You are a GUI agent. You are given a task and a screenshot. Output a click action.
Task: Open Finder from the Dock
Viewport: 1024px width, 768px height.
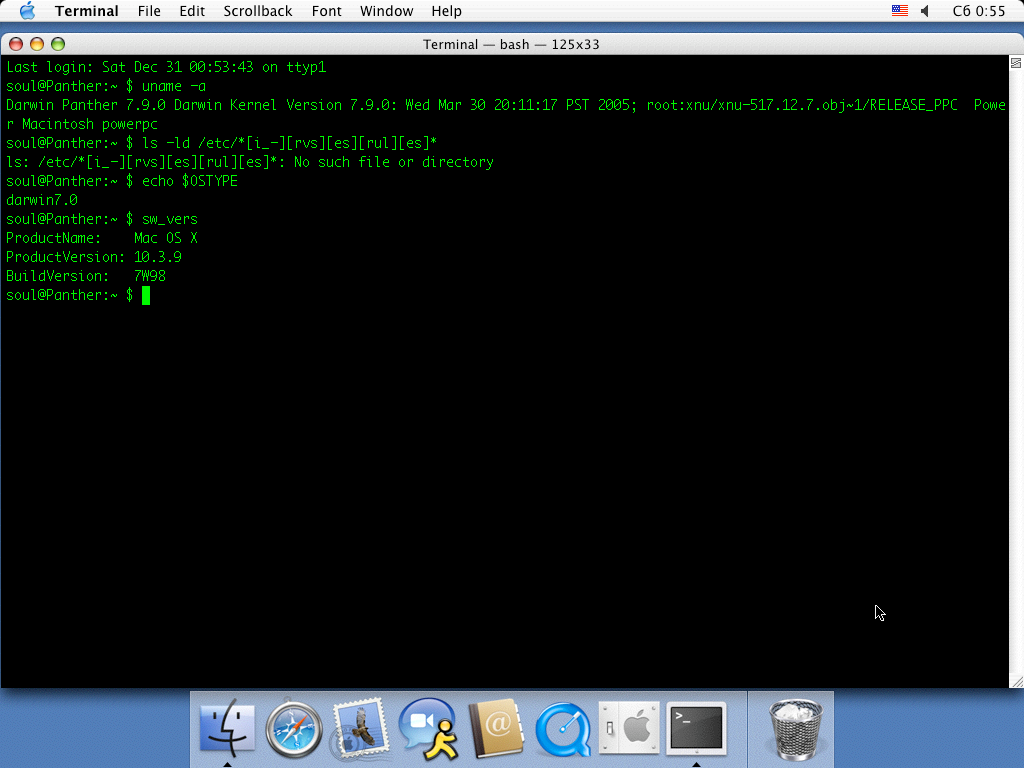(227, 728)
